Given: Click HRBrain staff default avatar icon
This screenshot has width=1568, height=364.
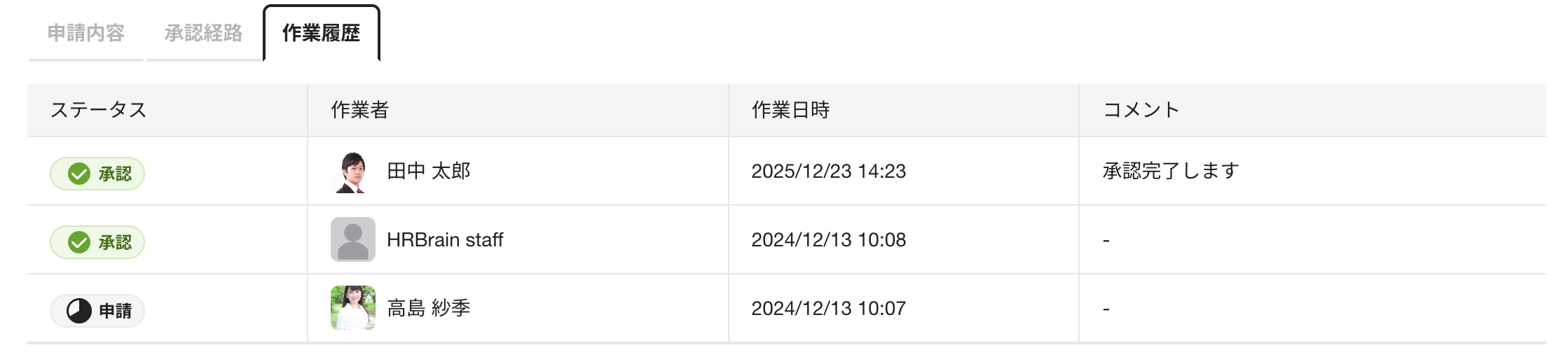Looking at the screenshot, I should pyautogui.click(x=352, y=239).
